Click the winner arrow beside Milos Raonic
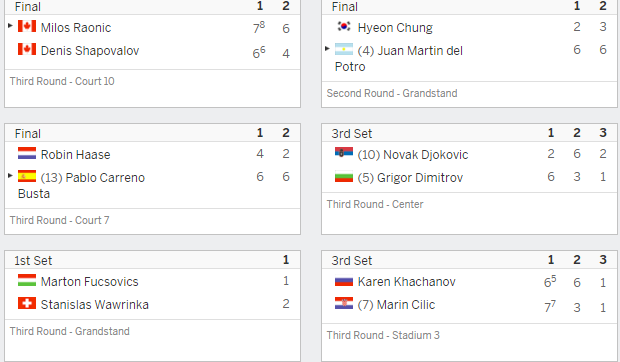Image resolution: width=620 pixels, height=362 pixels. (x=10, y=26)
